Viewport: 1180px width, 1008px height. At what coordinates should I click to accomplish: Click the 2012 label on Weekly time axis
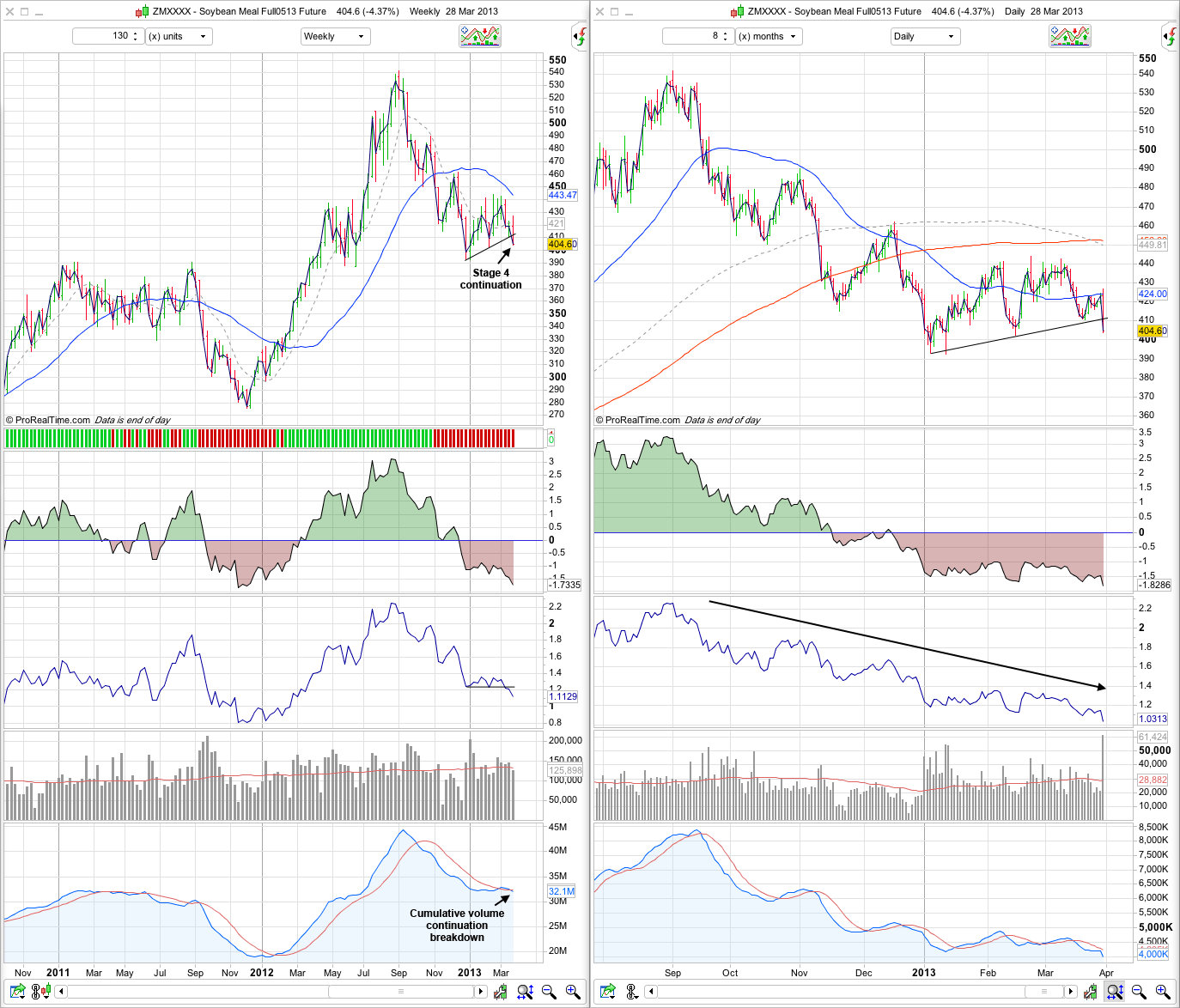262,973
